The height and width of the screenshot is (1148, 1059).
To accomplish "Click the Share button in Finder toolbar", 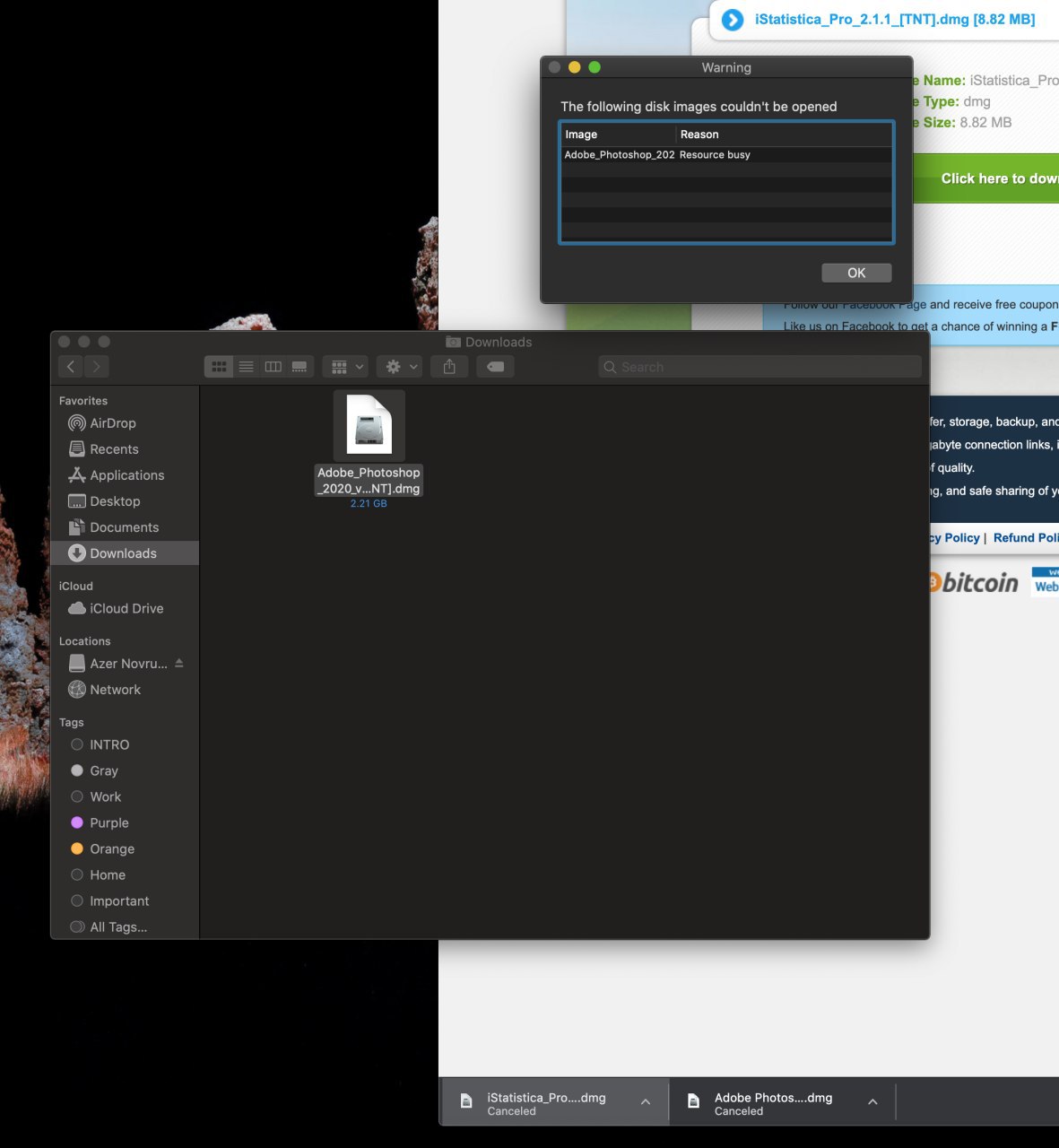I will click(449, 366).
